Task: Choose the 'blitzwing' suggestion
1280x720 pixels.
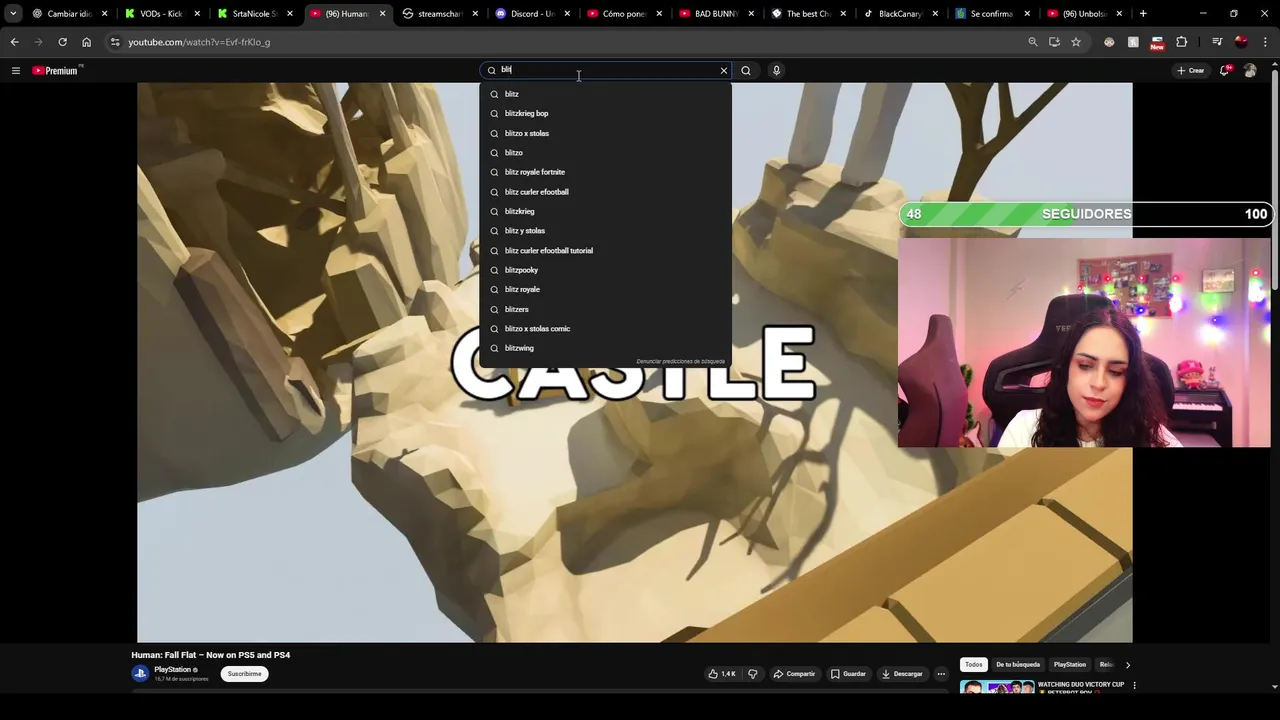Action: (605, 348)
